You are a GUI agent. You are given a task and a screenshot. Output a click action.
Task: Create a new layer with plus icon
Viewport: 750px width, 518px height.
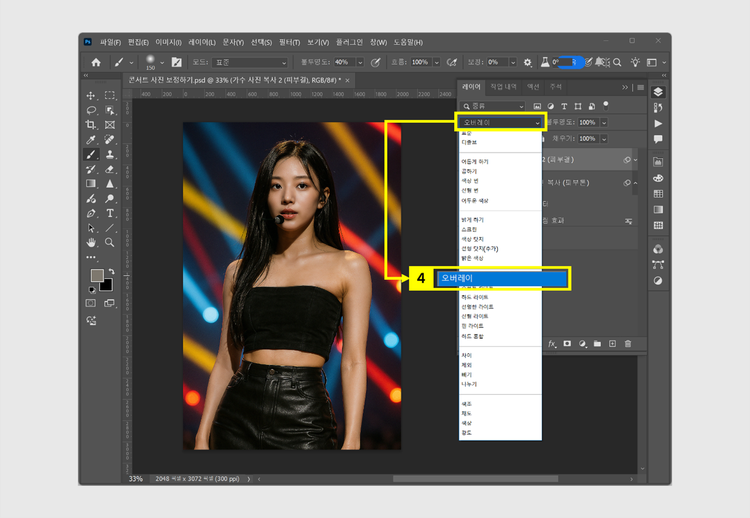pyautogui.click(x=613, y=343)
